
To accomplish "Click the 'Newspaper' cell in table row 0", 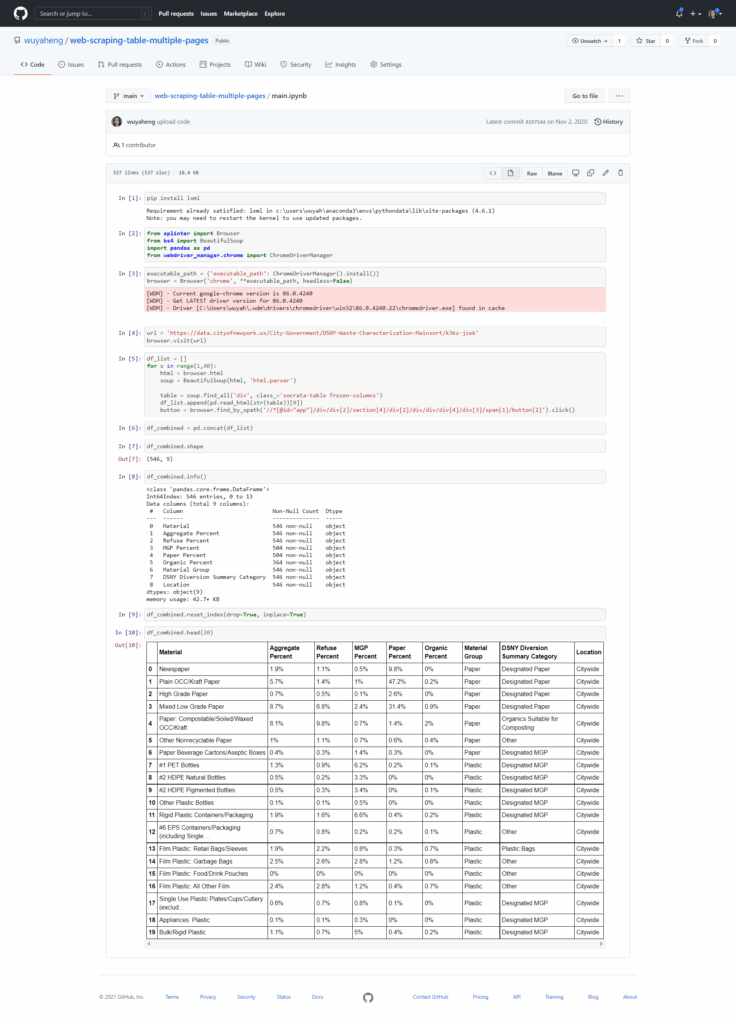I will coord(212,669).
